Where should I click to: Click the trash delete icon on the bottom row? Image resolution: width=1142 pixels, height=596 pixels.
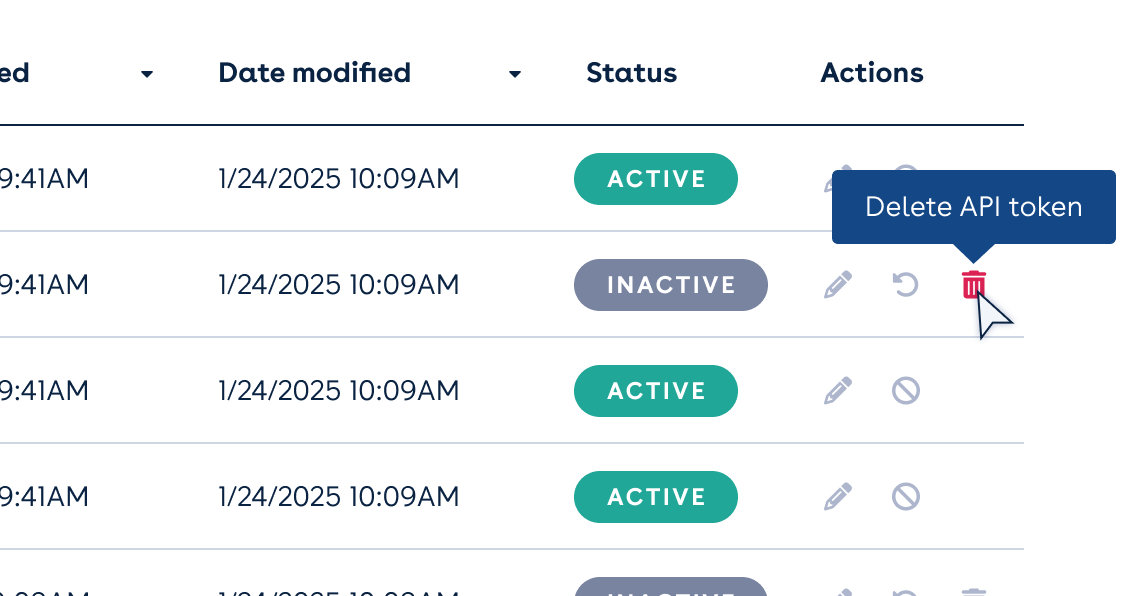coord(973,590)
